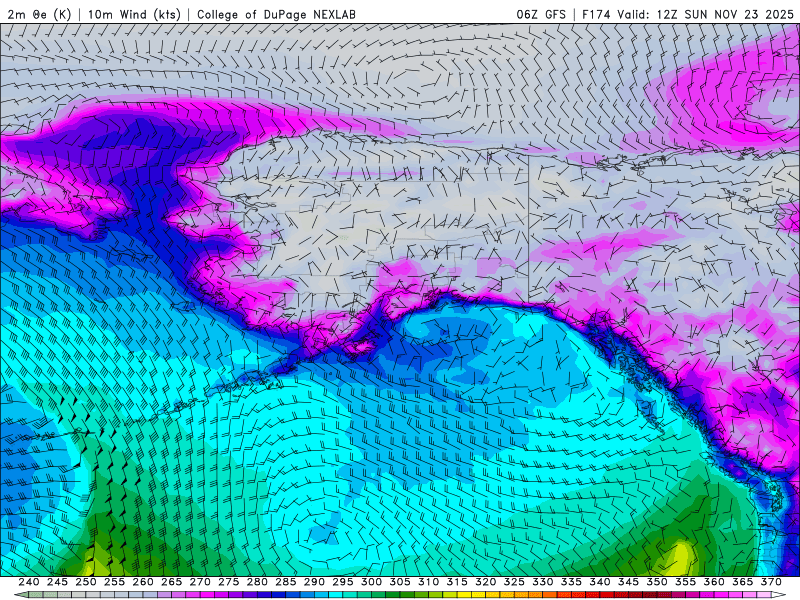The height and width of the screenshot is (600, 800).
Task: Click the 370 value on the color scale
Action: [771, 582]
